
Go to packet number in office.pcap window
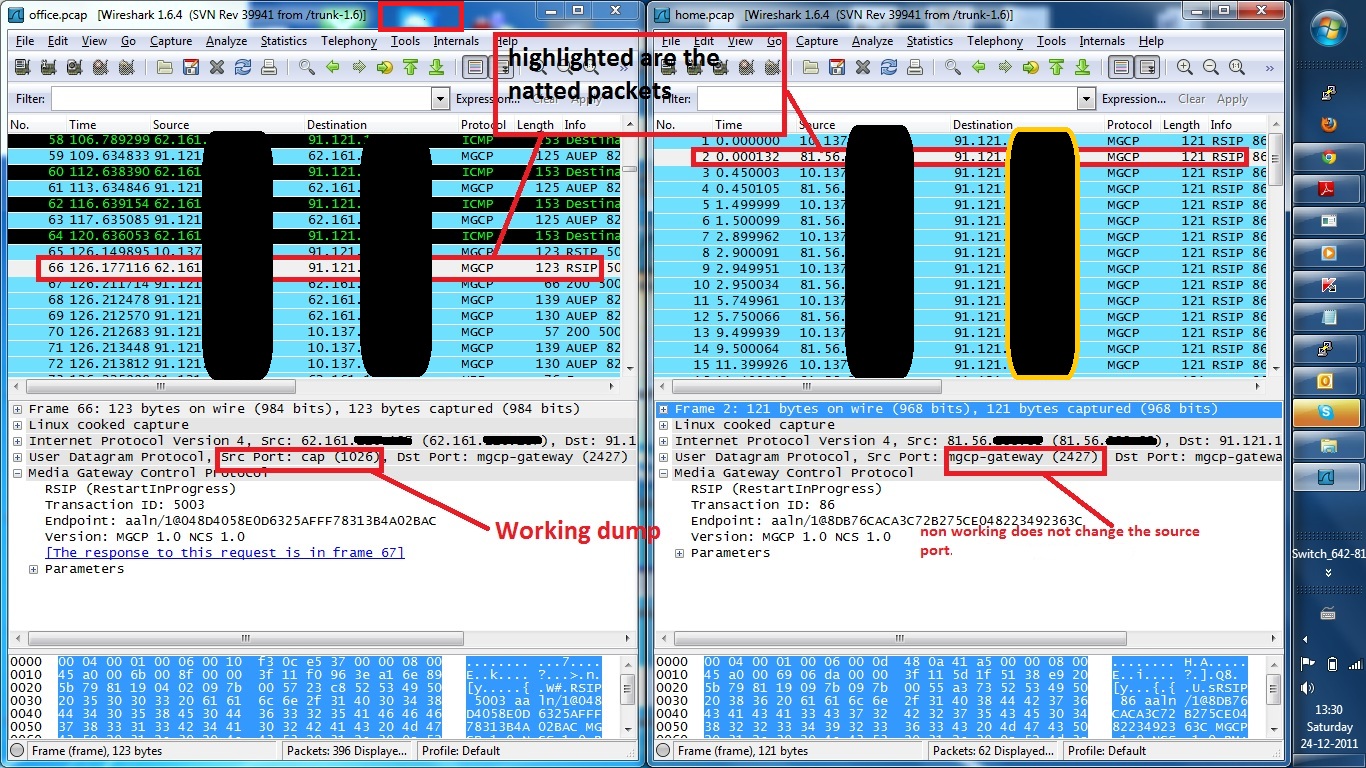tap(384, 67)
